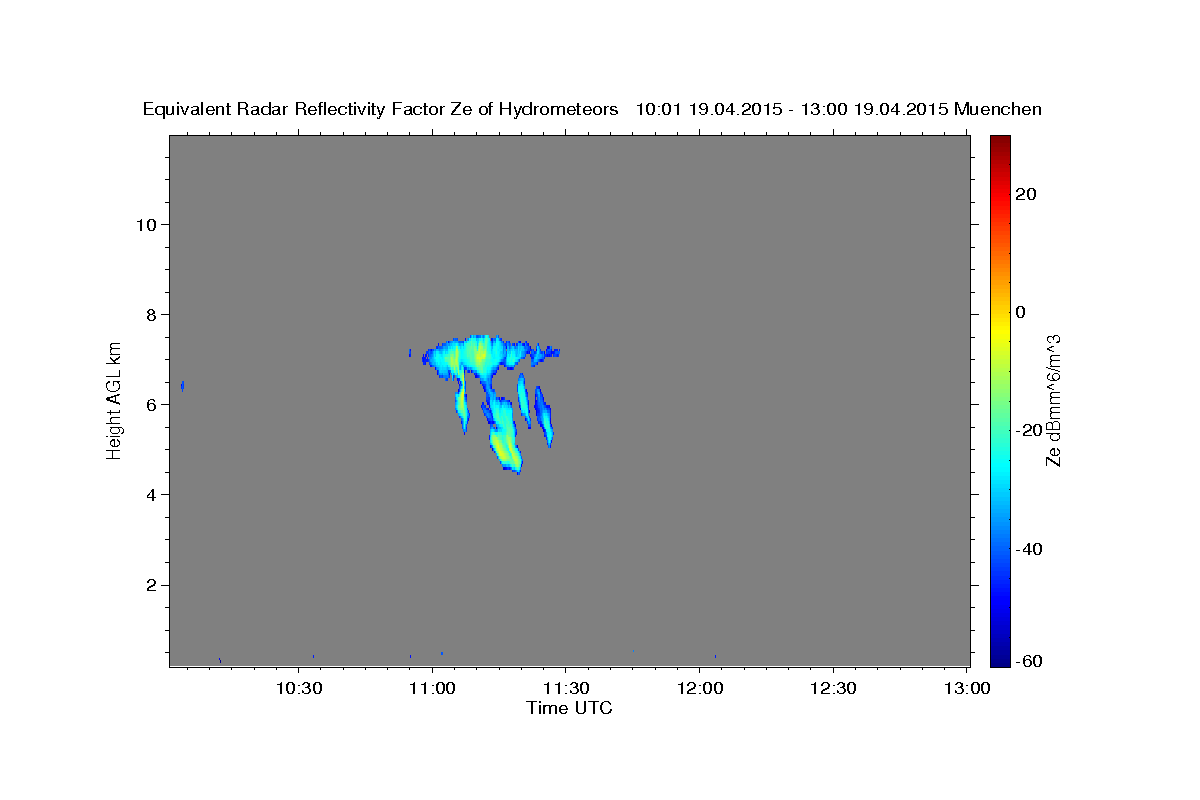1200x800 pixels.
Task: Click the colorbar label 'Ze dBmm^6/m^3'
Action: coord(1053,400)
